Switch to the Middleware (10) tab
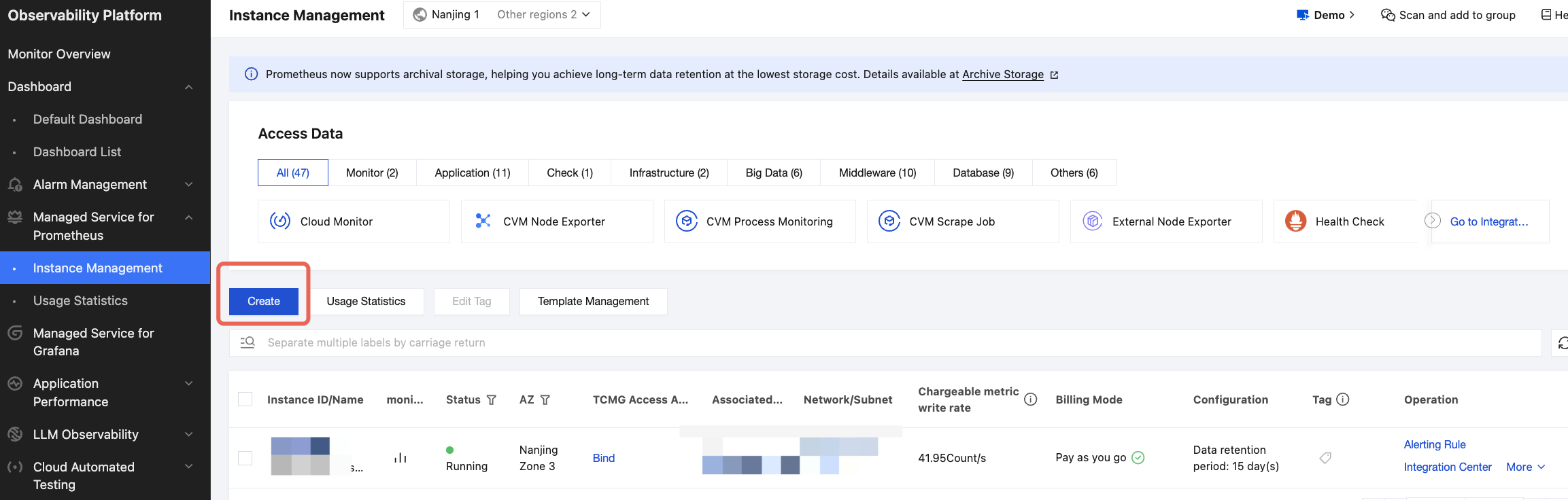Viewport: 1568px width, 500px height. [x=877, y=173]
